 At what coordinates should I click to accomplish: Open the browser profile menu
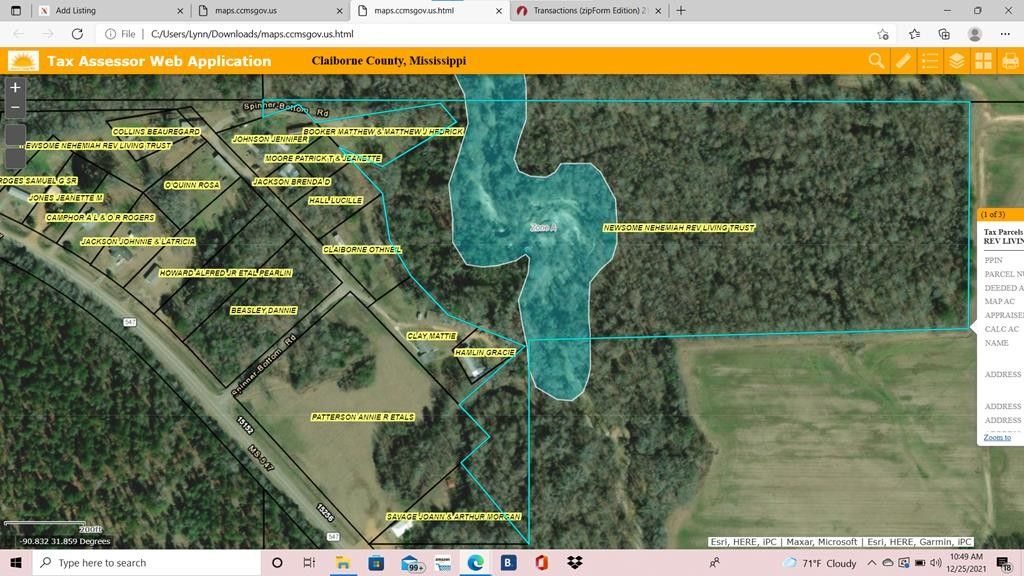click(x=974, y=33)
